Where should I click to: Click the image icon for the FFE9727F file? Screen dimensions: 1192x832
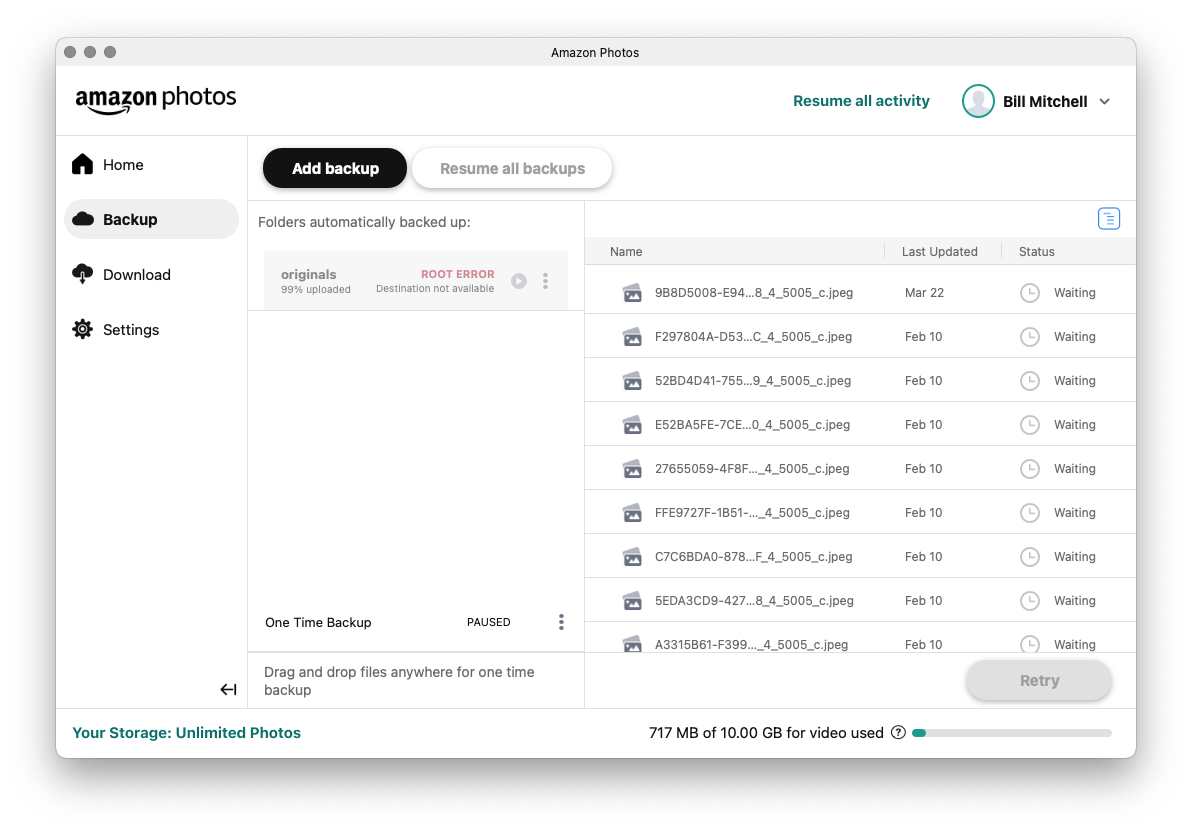pos(632,513)
